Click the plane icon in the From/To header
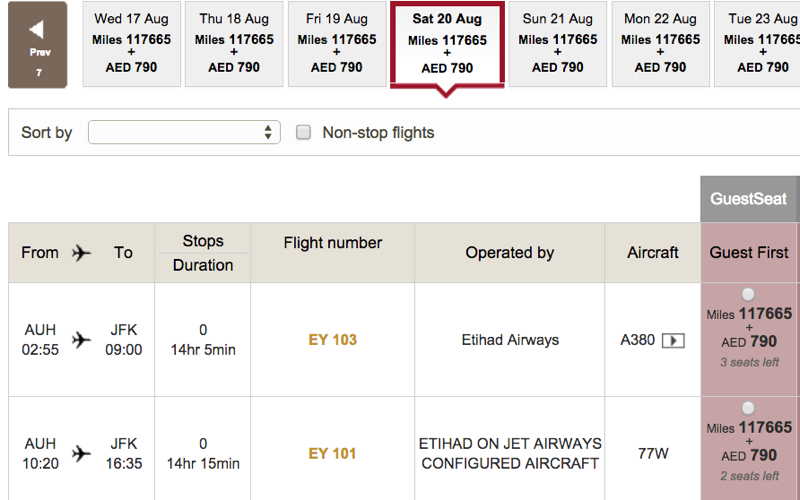This screenshot has height=500, width=800. 81,253
